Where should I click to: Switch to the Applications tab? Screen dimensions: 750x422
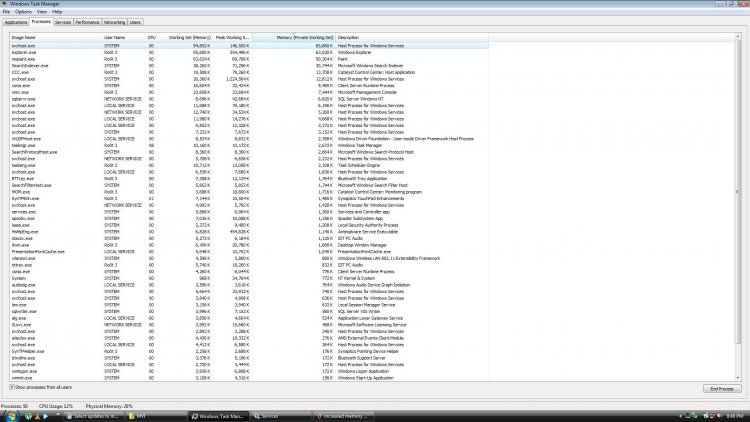pos(16,22)
